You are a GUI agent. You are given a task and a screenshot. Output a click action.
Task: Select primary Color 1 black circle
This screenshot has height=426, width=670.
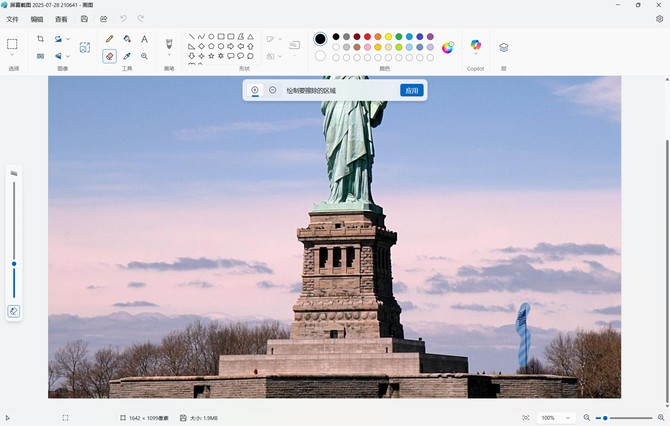[320, 39]
